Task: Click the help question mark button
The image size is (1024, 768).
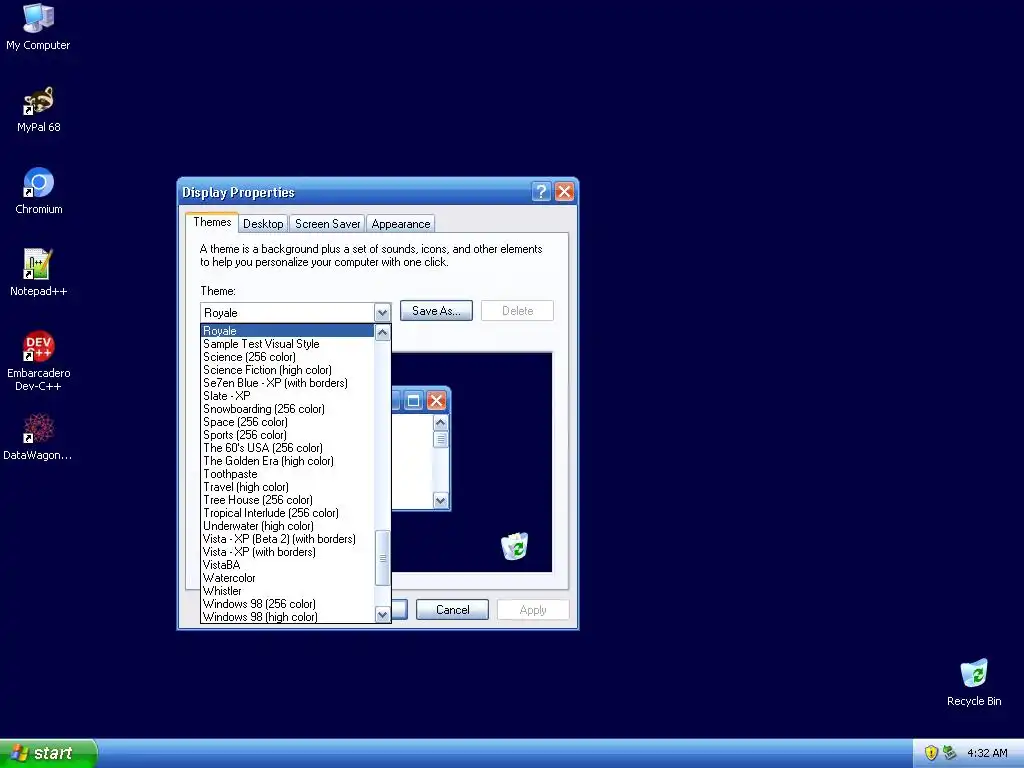Action: point(541,191)
